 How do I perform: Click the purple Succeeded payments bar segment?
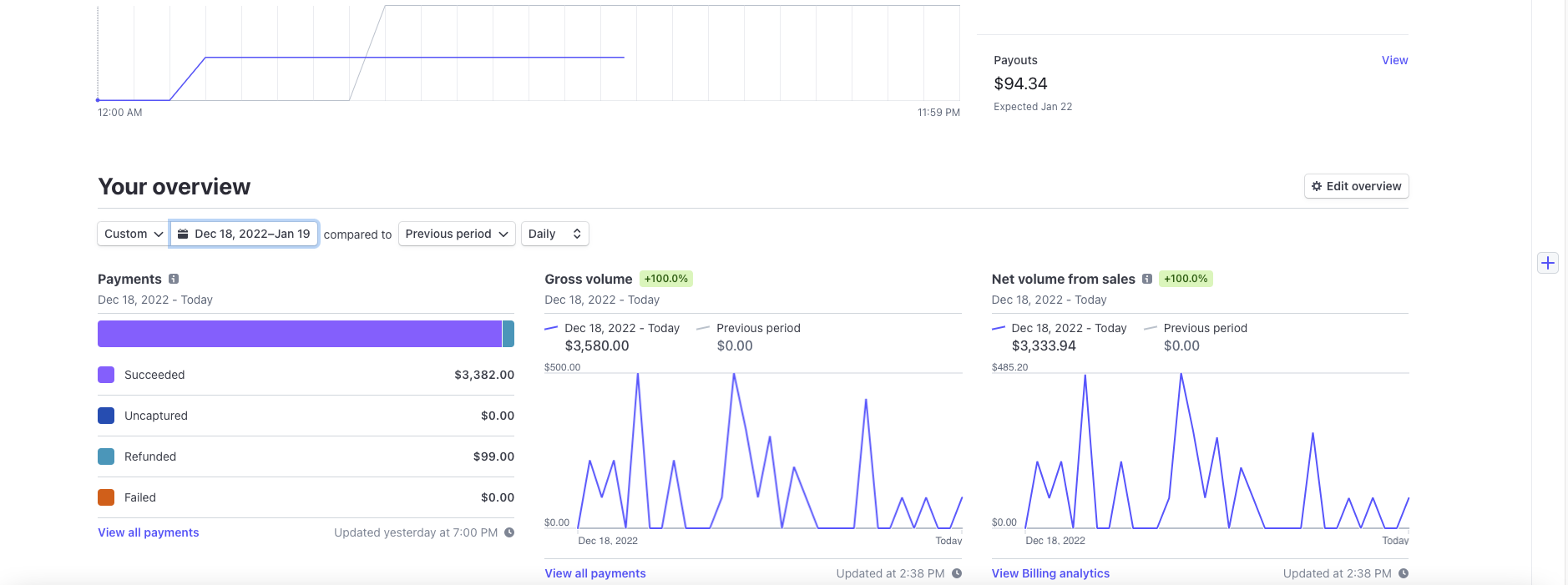pos(300,334)
